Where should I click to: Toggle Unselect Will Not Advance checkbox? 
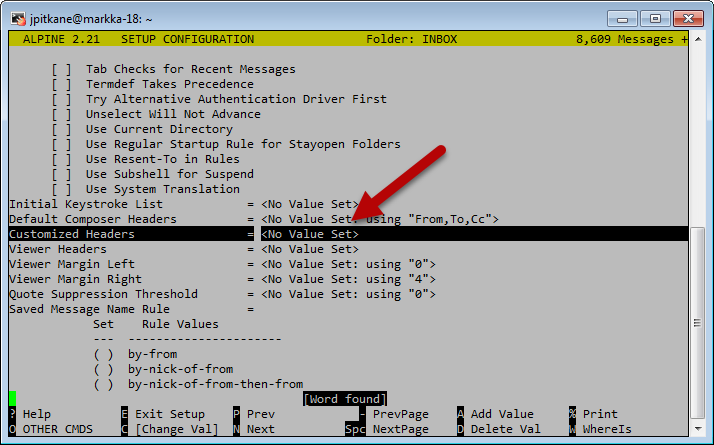[x=61, y=114]
